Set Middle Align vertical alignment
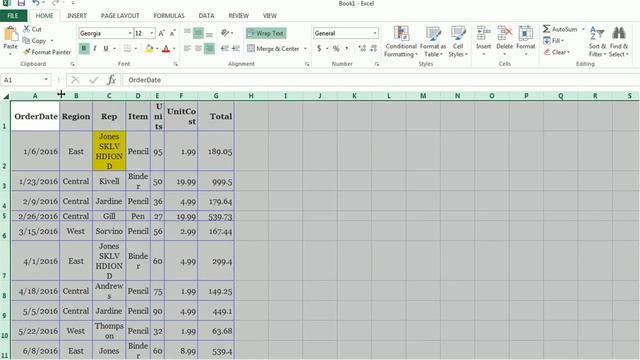640x360 pixels. tap(198, 33)
